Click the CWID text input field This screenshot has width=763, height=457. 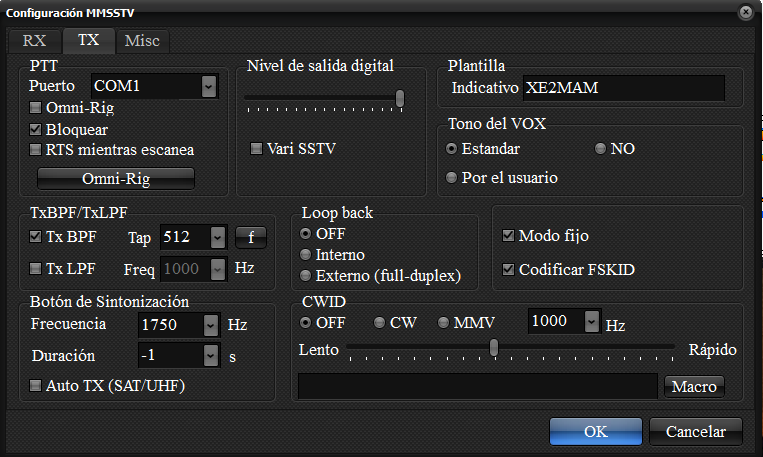tap(477, 386)
